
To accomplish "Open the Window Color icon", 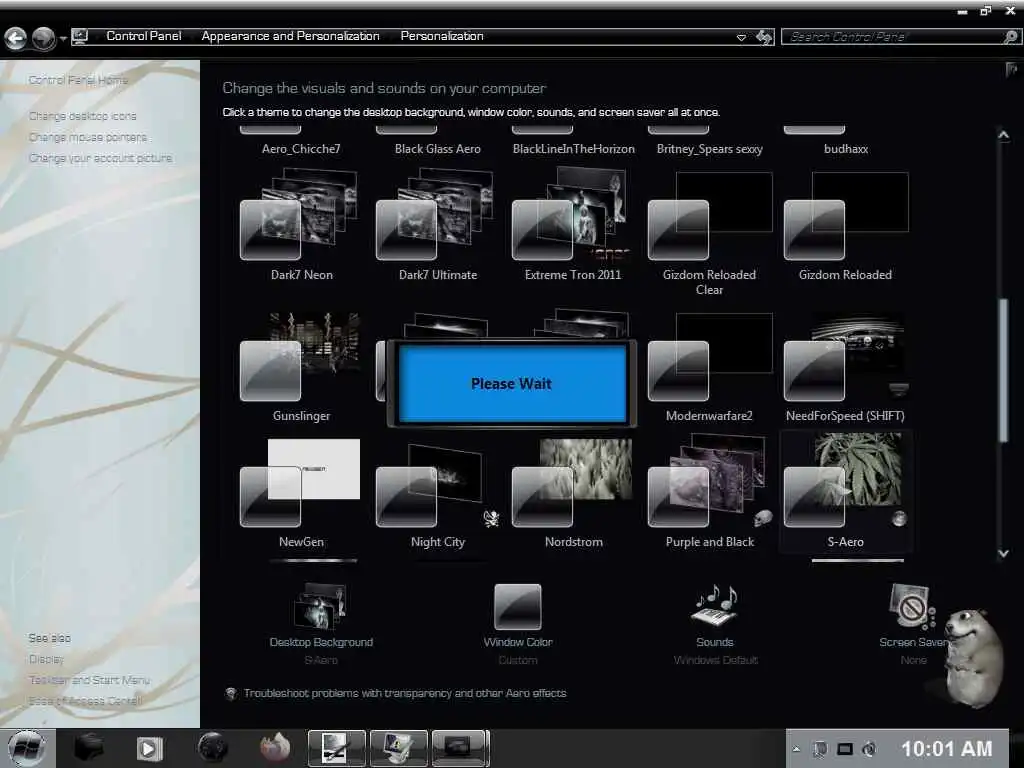I will click(x=518, y=607).
